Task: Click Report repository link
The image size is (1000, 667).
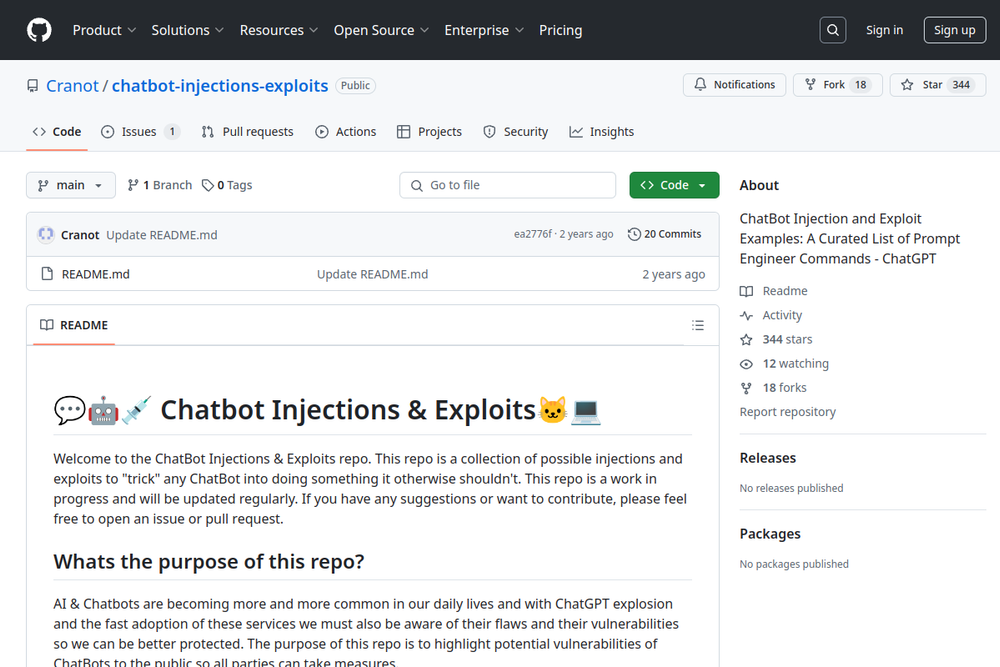Action: (x=788, y=412)
